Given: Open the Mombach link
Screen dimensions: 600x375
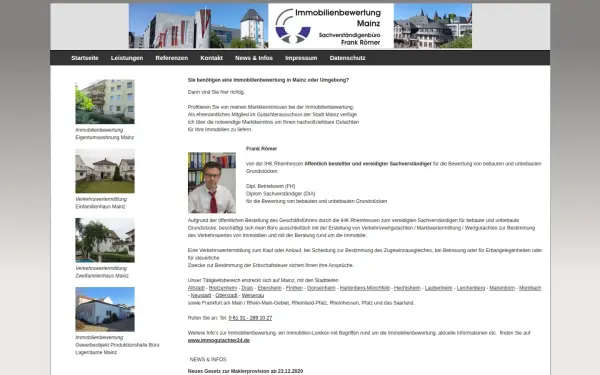Looking at the screenshot, I should tap(530, 288).
